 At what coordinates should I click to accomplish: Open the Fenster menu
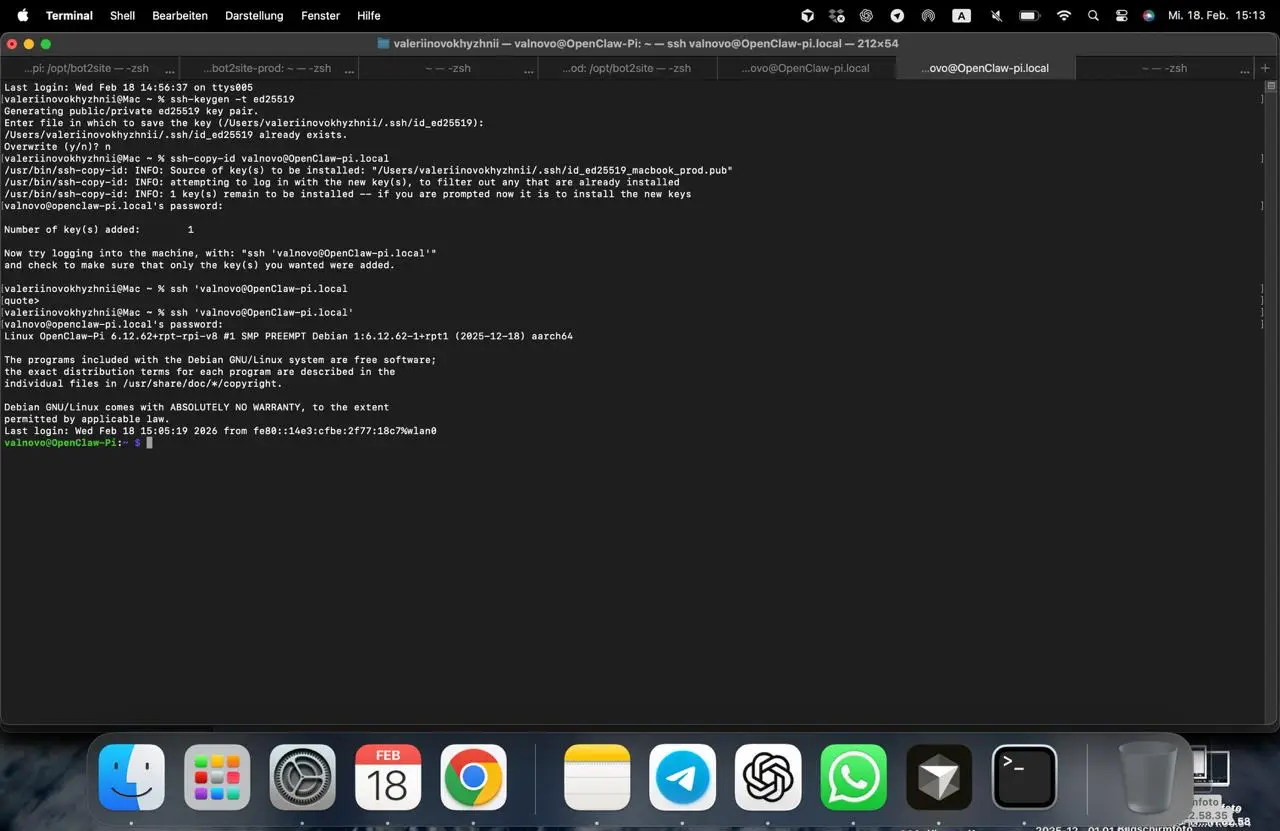pos(320,16)
